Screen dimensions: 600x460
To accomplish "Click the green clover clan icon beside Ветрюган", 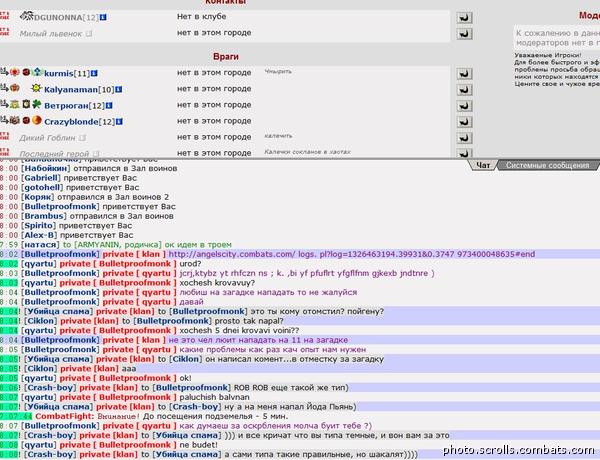I will (37, 104).
